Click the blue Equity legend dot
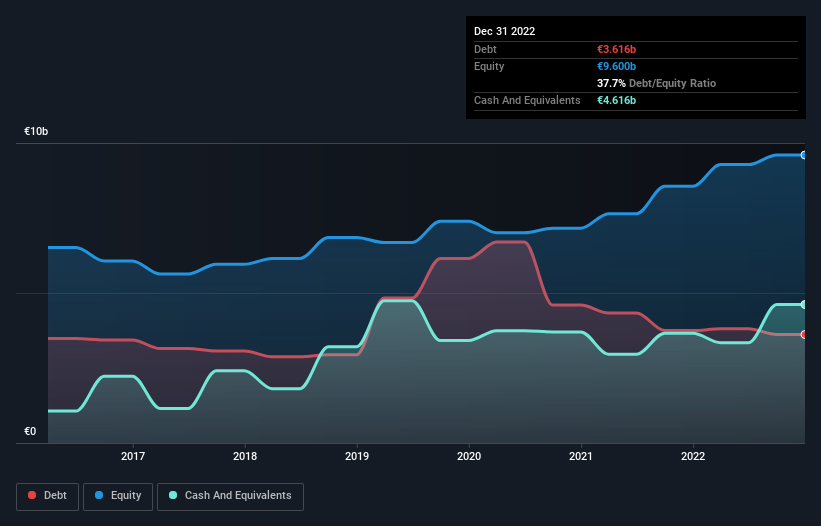Image resolution: width=821 pixels, height=526 pixels. point(99,495)
